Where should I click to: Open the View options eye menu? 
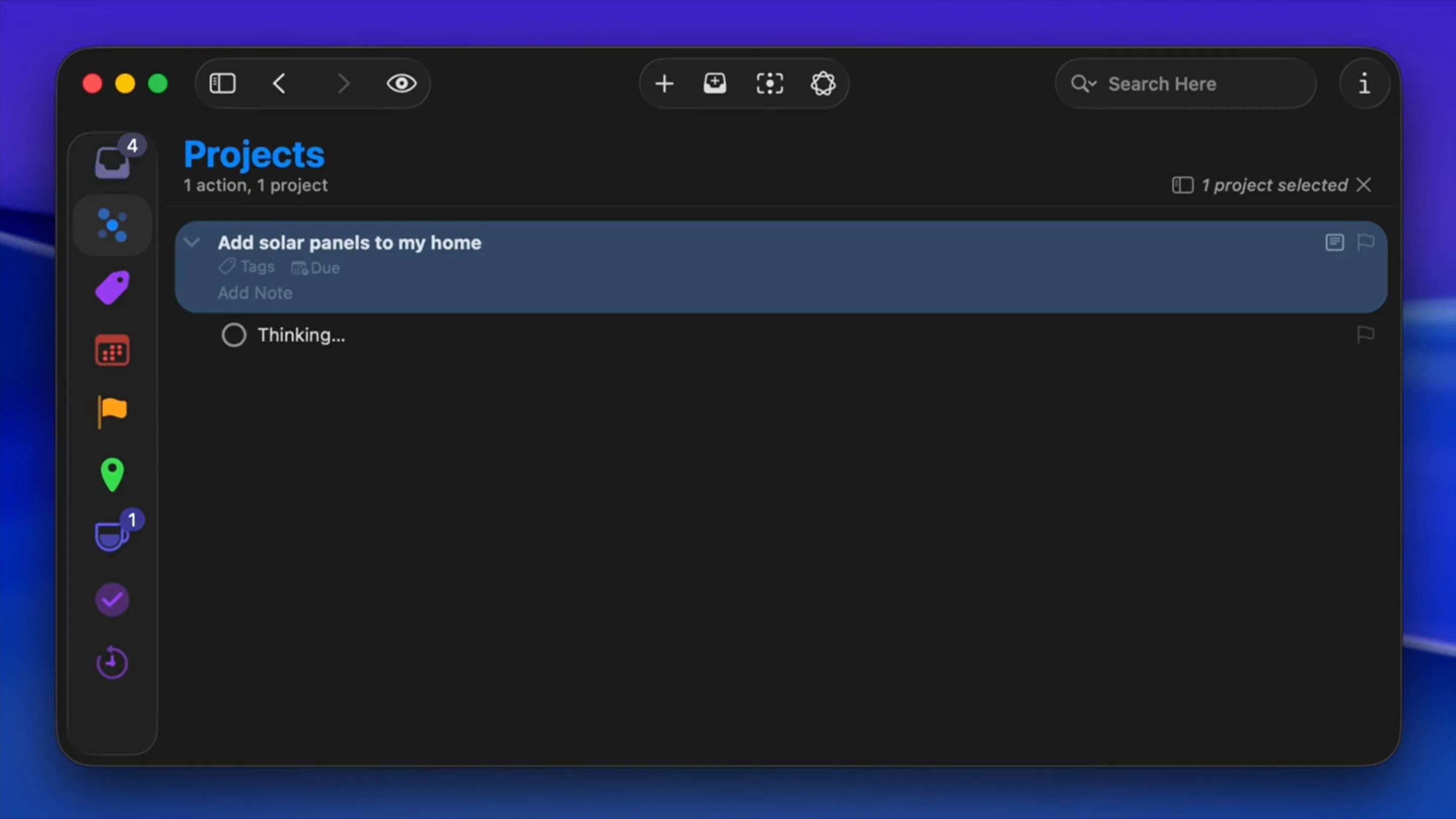point(401,83)
